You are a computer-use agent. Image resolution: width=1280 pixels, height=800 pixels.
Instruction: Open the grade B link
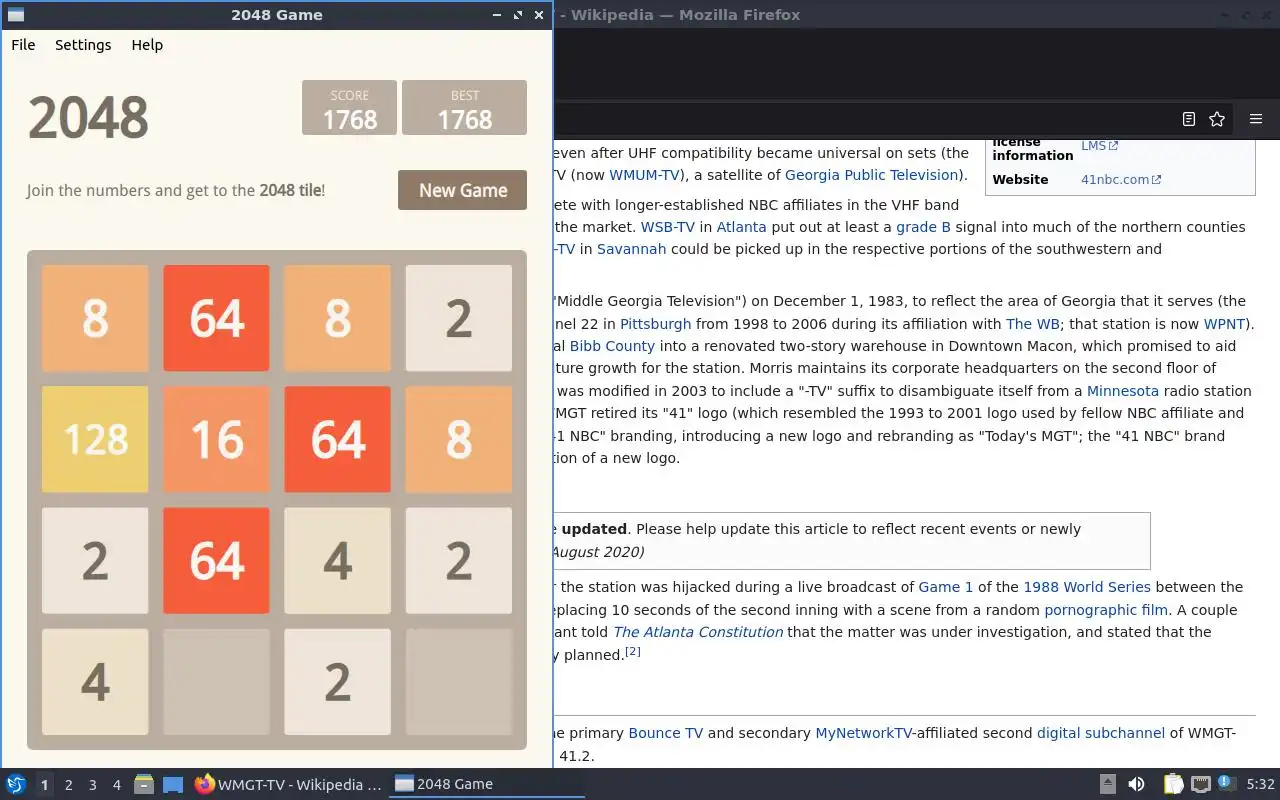click(923, 227)
